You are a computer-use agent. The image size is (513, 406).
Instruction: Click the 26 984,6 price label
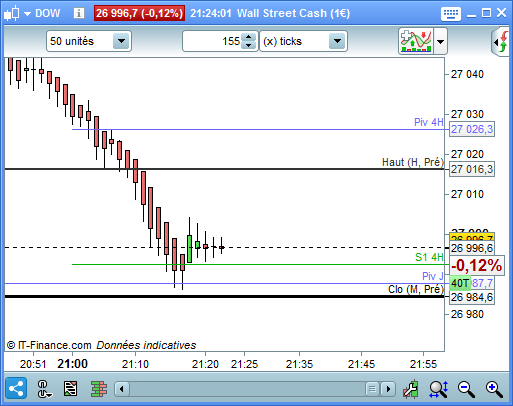pyautogui.click(x=472, y=297)
